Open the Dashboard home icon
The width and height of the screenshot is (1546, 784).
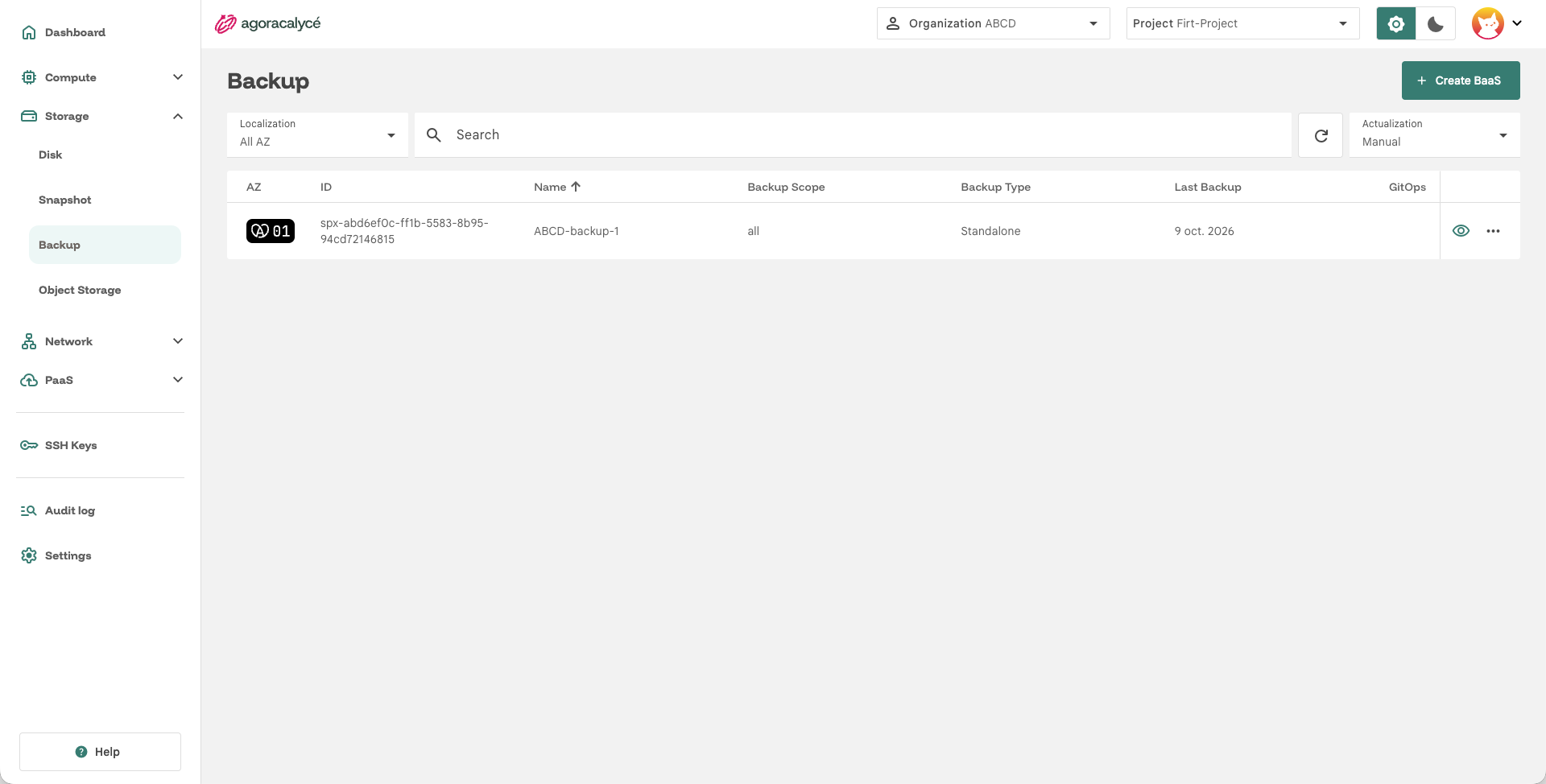(29, 32)
